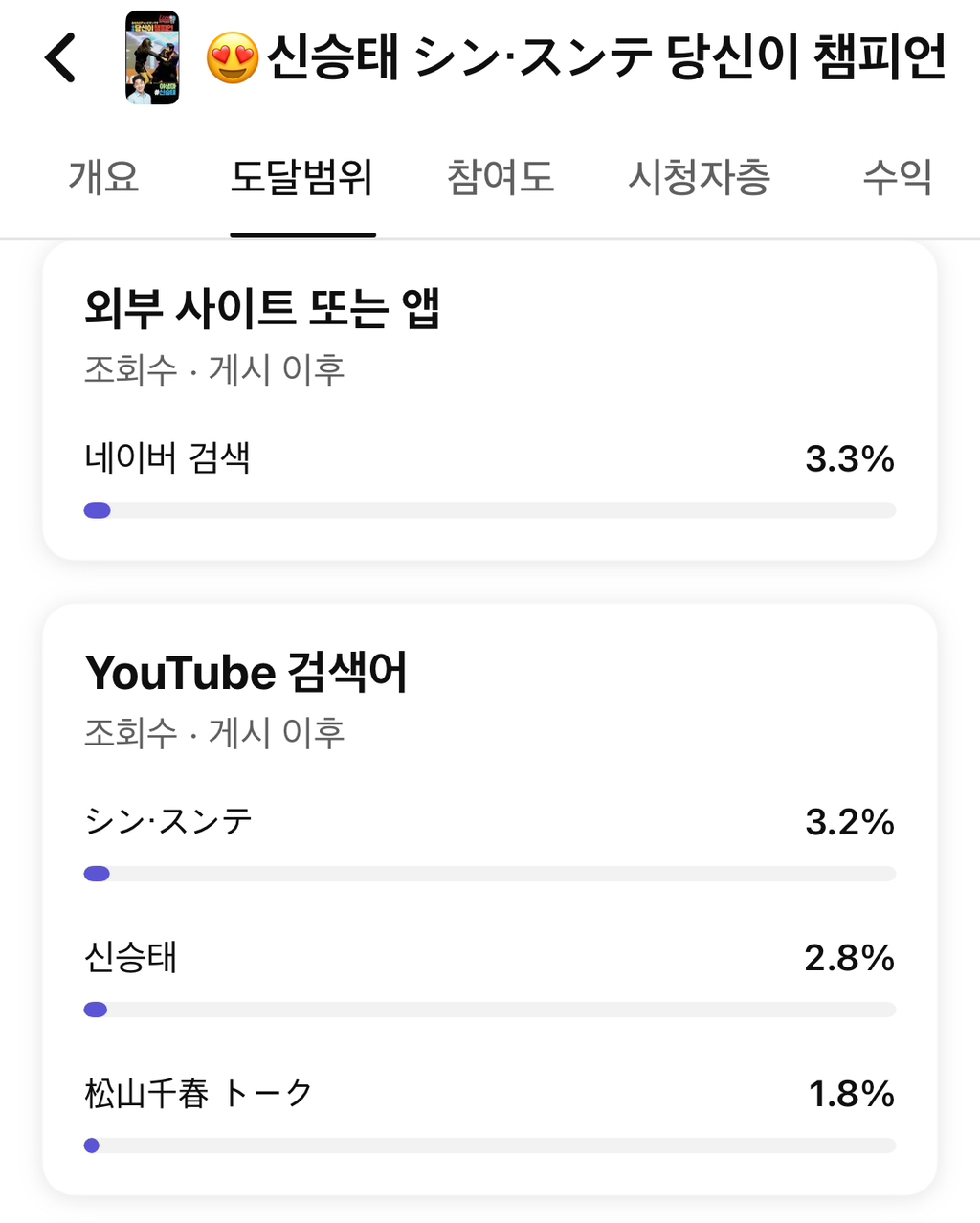Tap the heart-eyes emoji in the title

click(x=233, y=58)
